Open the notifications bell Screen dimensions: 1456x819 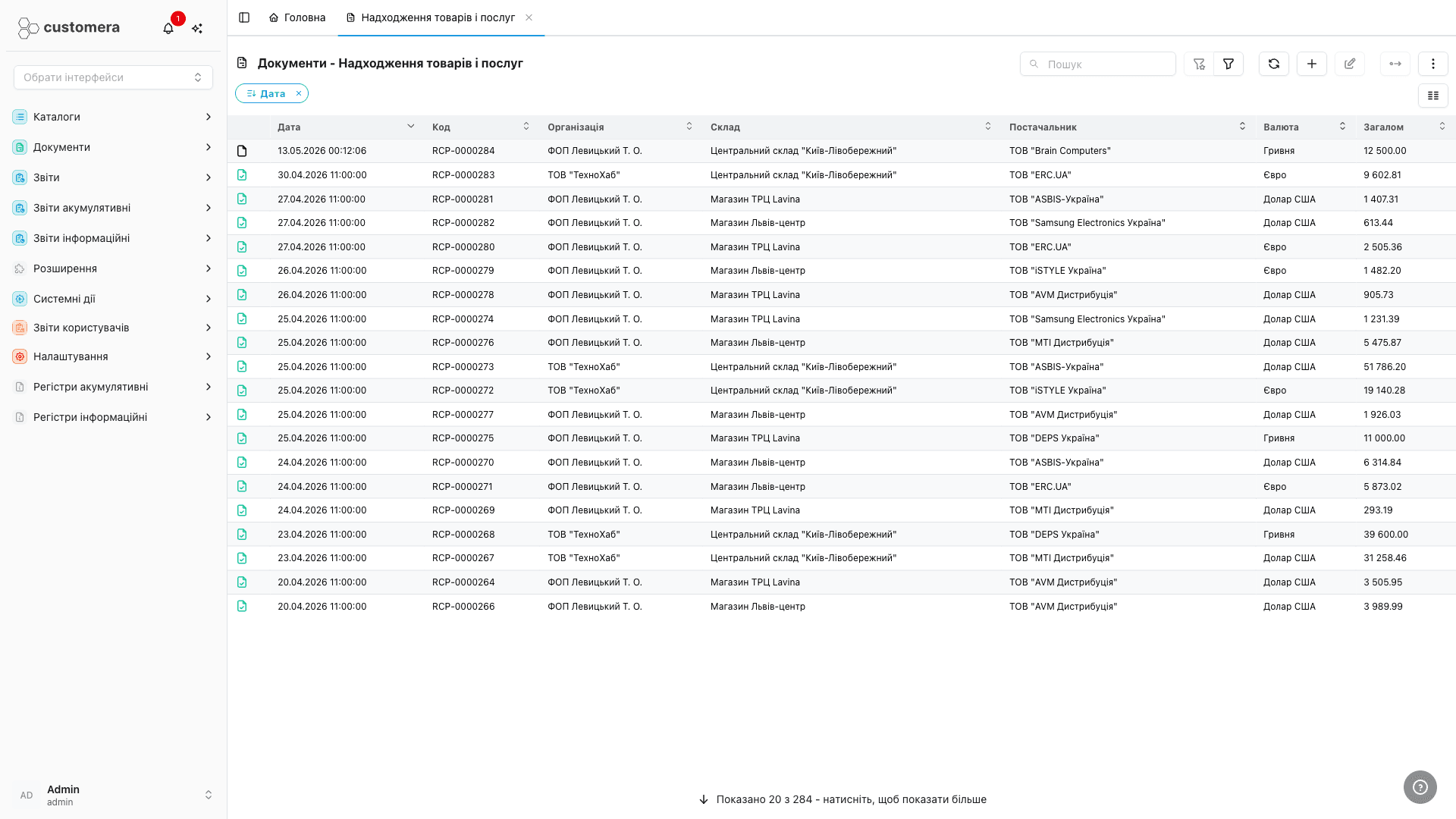pos(168,28)
